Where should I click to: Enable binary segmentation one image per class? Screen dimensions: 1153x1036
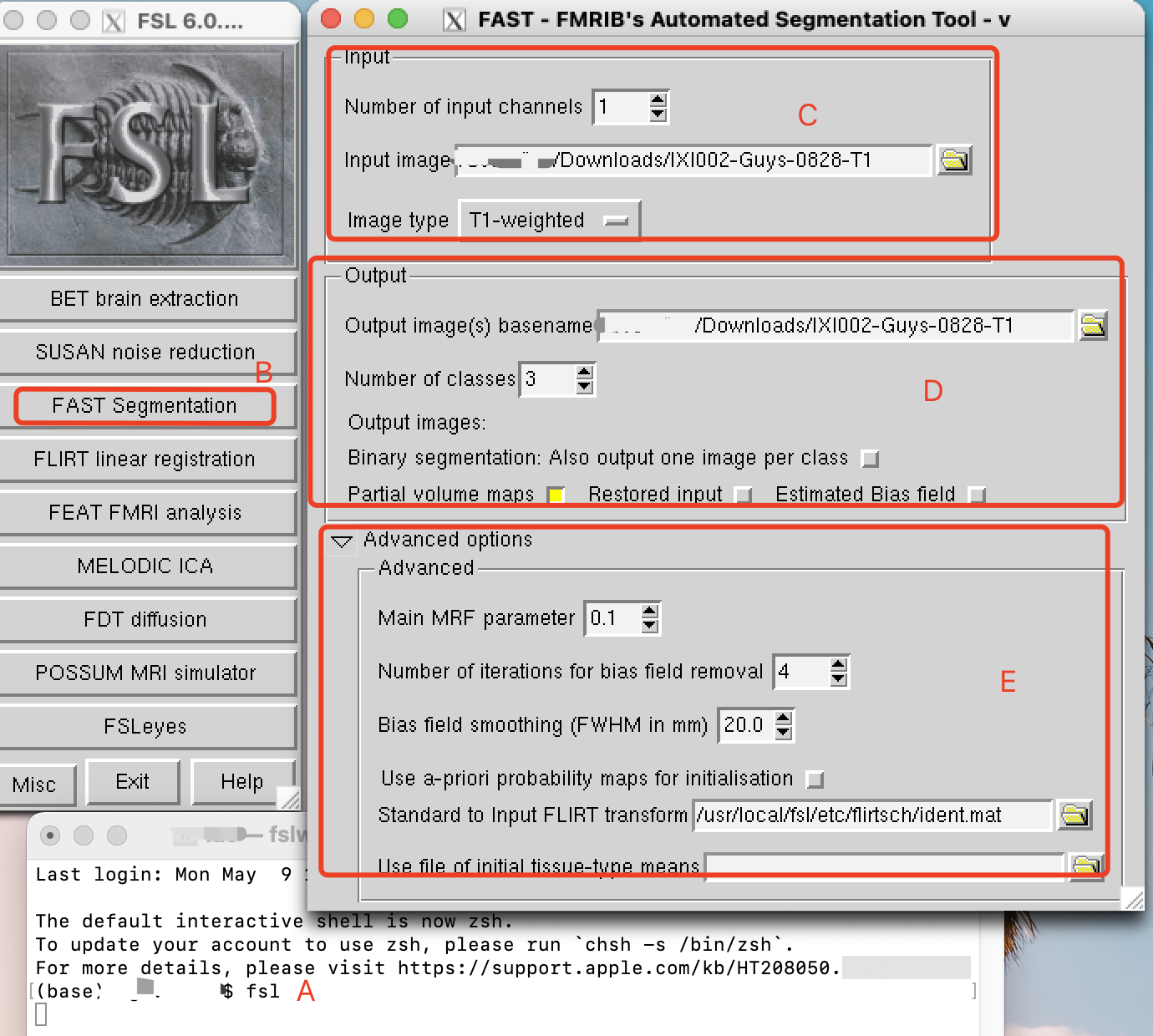click(x=870, y=459)
